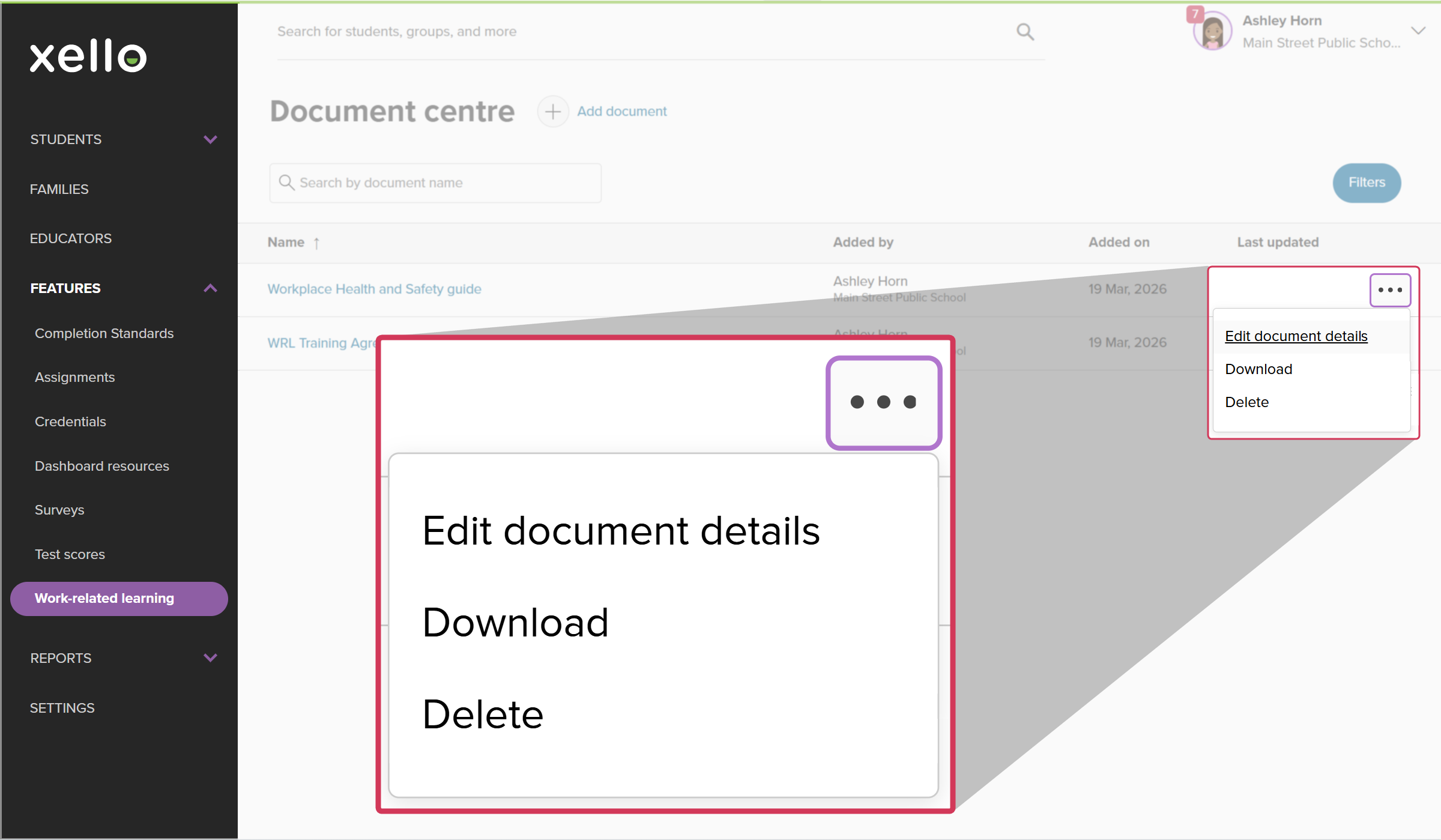Expand the Students sidebar section
Viewport: 1441px width, 840px height.
coord(210,140)
